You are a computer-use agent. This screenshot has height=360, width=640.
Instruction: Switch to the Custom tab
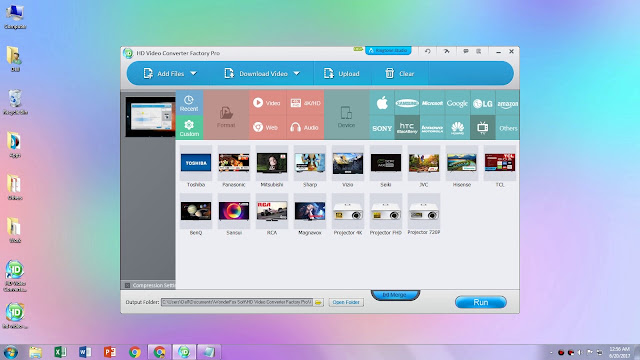click(189, 128)
